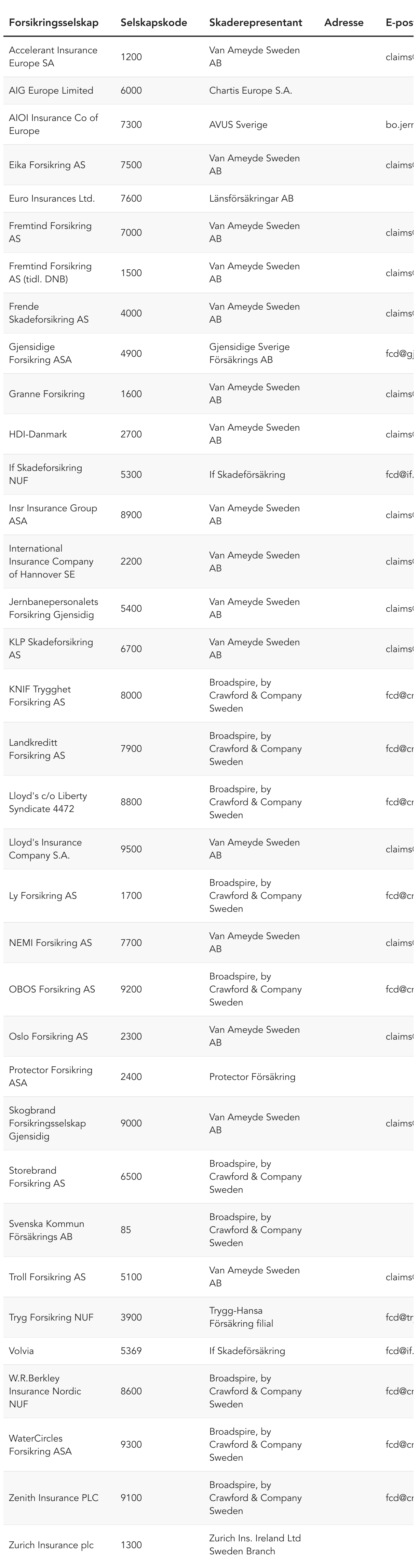Viewport: 417px width, 1568px height.
Task: Click the AVUS Sverige representative cell
Action: click(238, 125)
